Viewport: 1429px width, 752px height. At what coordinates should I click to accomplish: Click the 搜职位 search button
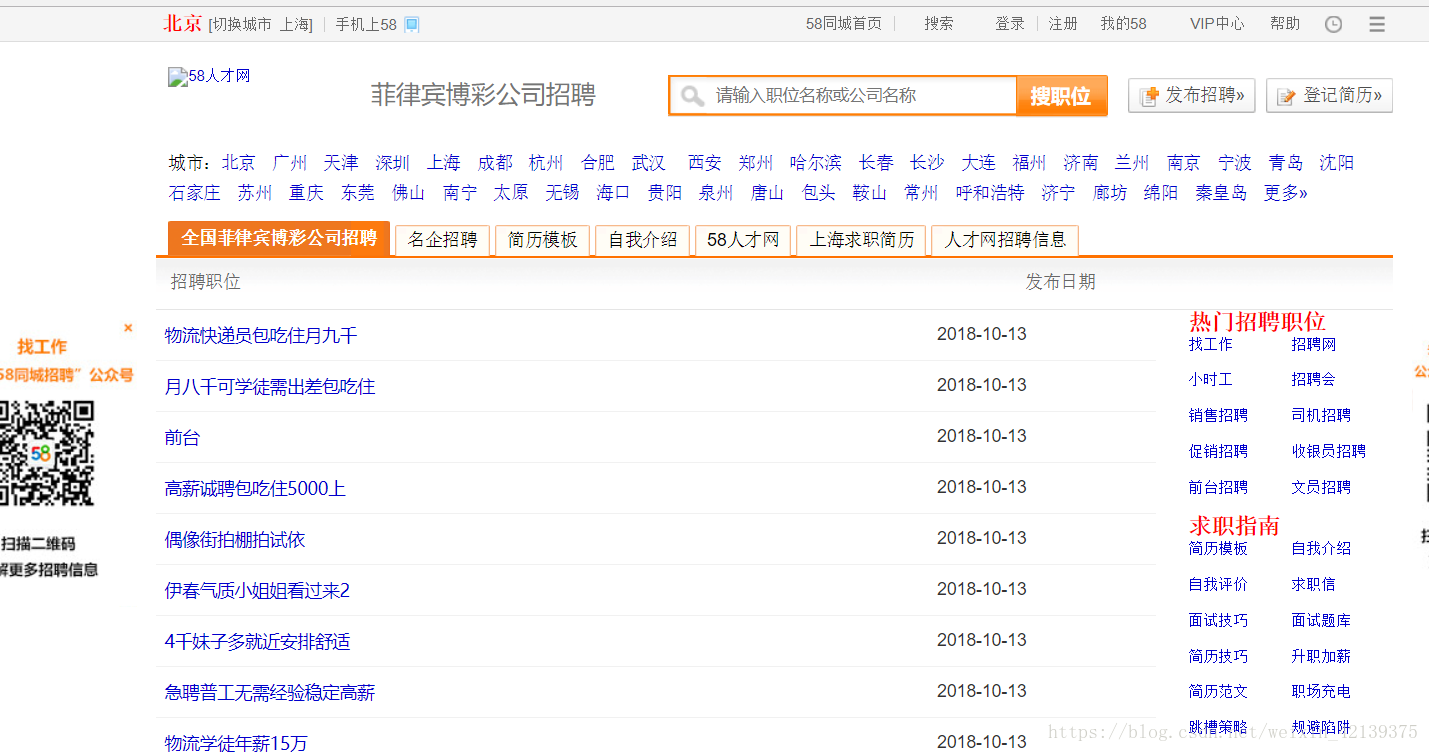coord(1061,96)
